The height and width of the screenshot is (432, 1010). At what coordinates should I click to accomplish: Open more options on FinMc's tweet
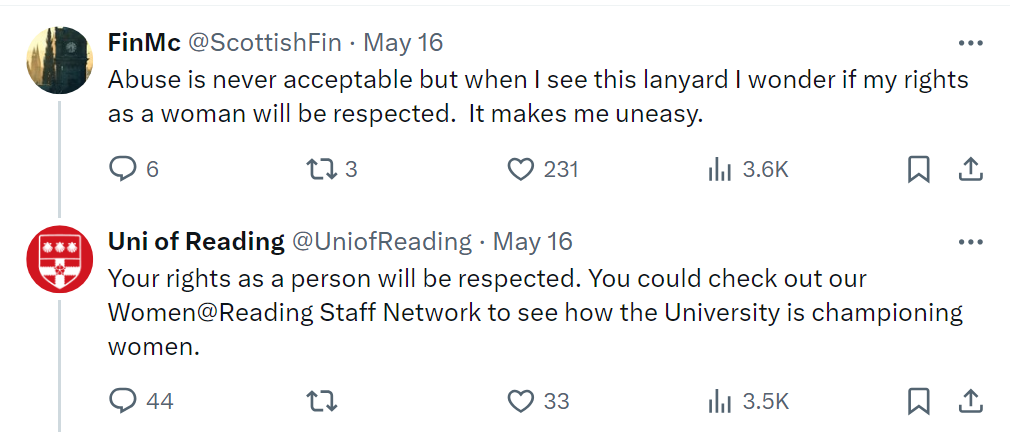coord(970,43)
